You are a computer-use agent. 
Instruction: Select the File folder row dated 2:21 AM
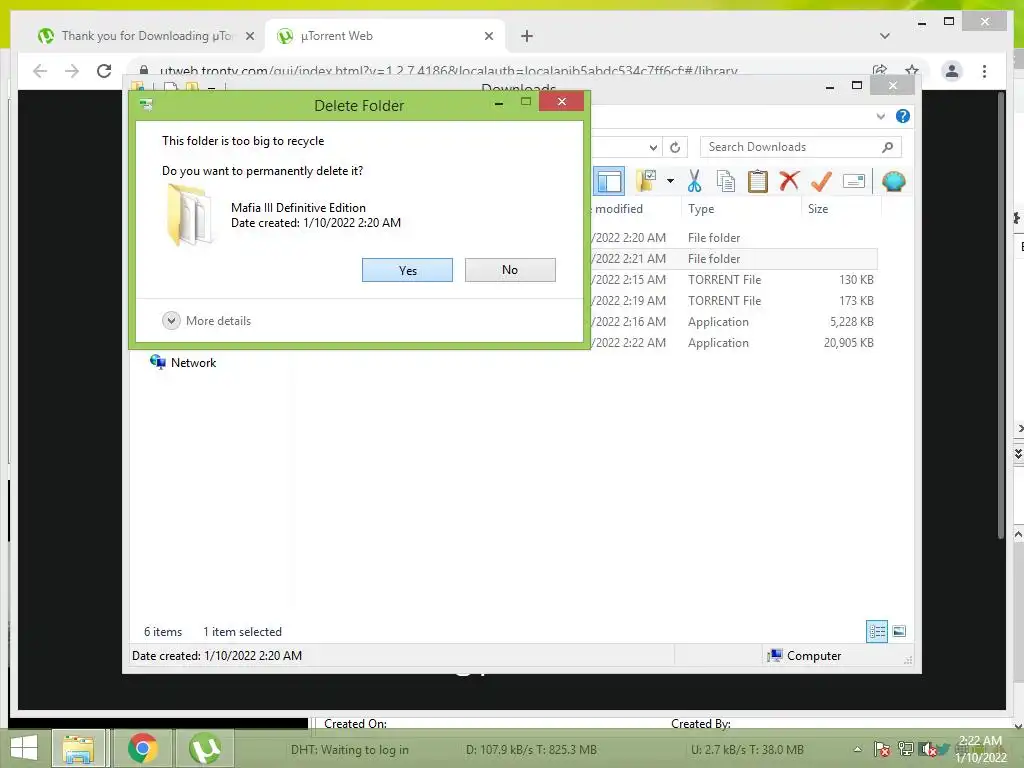pyautogui.click(x=734, y=259)
